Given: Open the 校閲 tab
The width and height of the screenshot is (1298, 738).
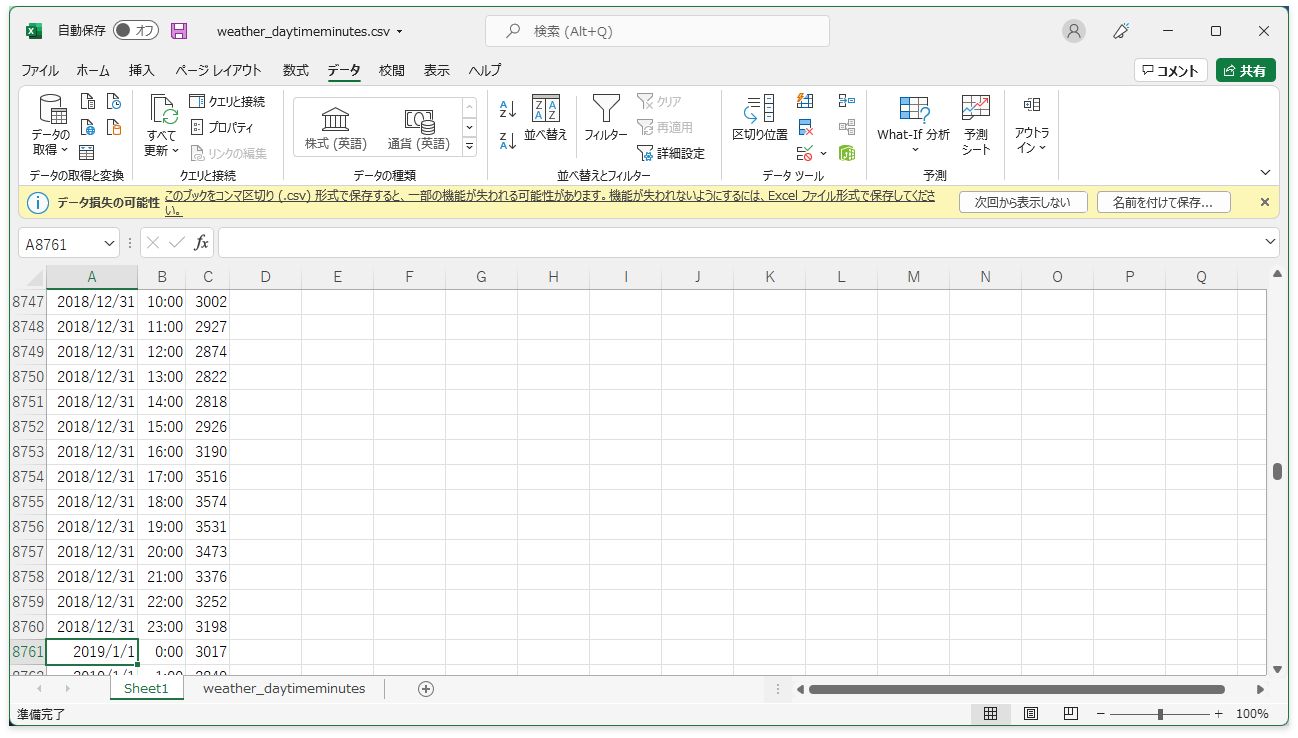Looking at the screenshot, I should [392, 71].
